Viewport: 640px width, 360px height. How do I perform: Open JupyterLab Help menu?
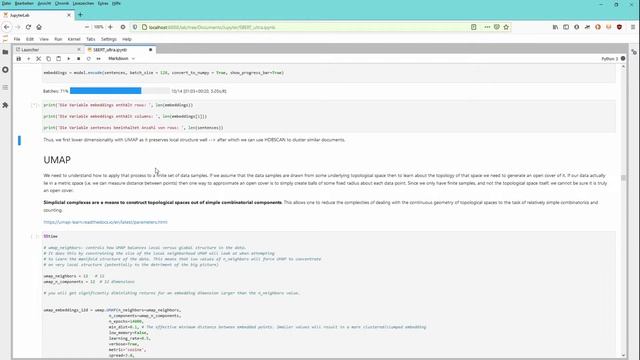[127, 39]
